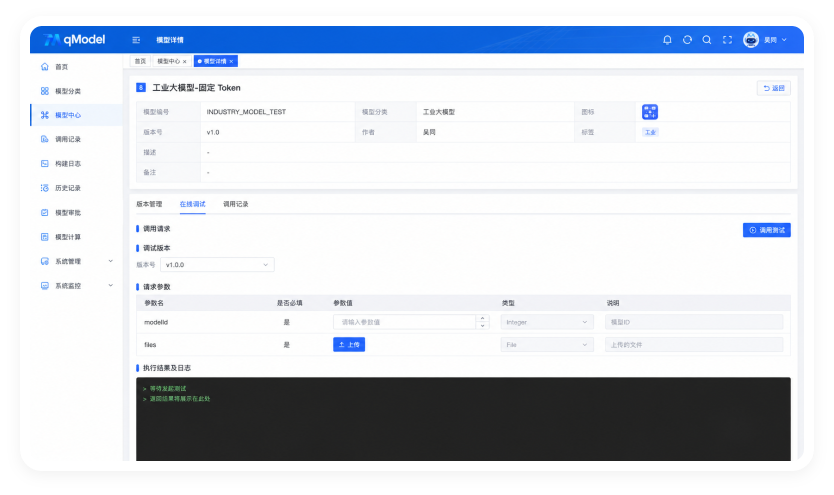The width and height of the screenshot is (834, 495).
Task: Open the 调用记录 tab beside 在线调试
Action: tap(236, 204)
